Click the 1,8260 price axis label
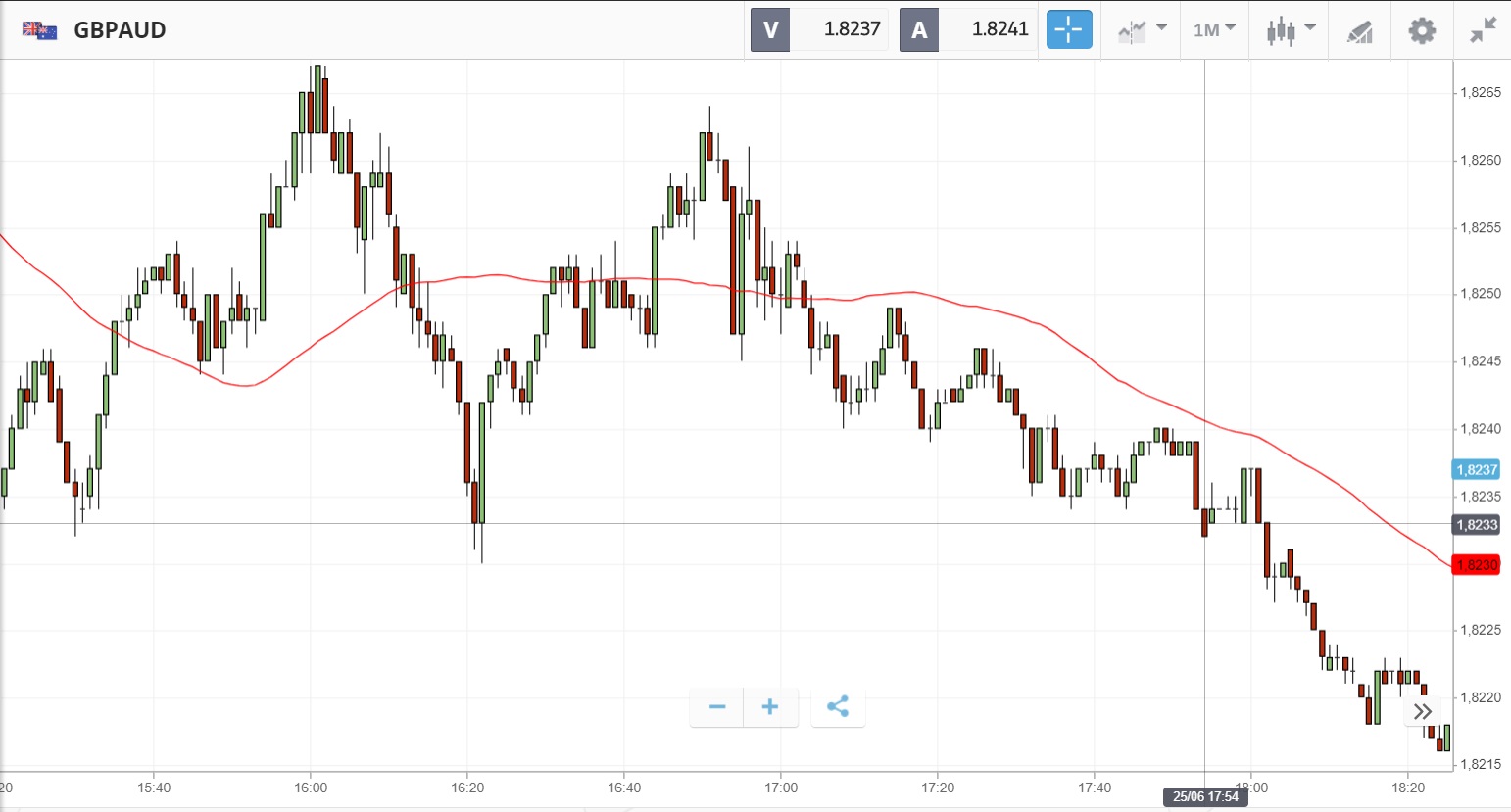 (x=1480, y=161)
